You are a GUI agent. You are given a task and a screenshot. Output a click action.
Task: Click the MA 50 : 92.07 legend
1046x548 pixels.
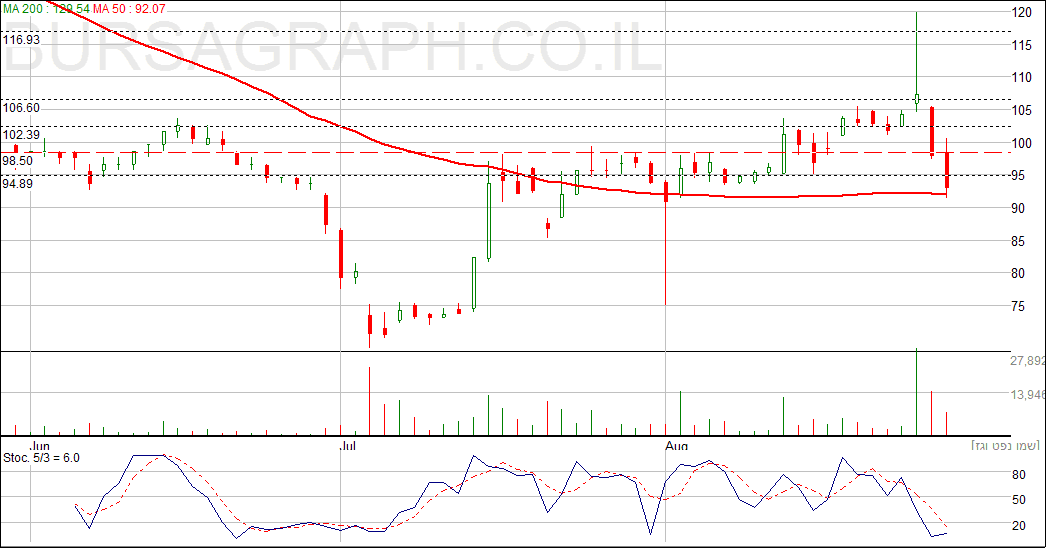[129, 9]
